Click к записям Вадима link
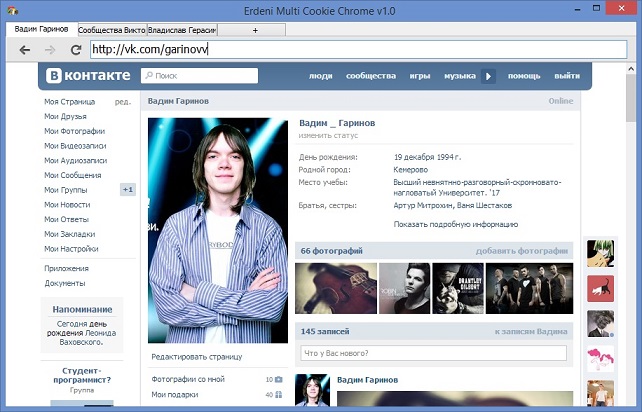 531,332
